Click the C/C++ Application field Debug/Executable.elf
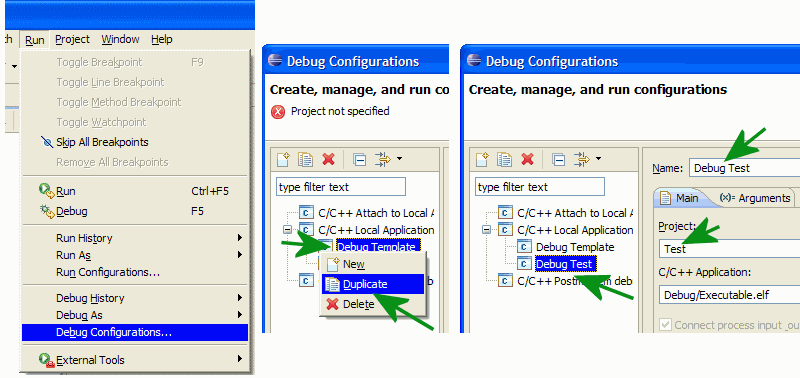 (x=729, y=295)
